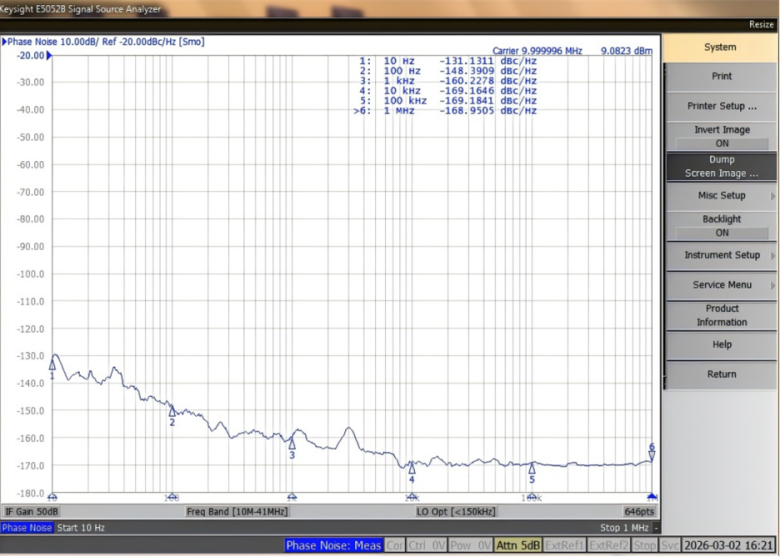This screenshot has height=557, width=780.
Task: Click the 9.0823 dBm power readout
Action: pyautogui.click(x=626, y=51)
